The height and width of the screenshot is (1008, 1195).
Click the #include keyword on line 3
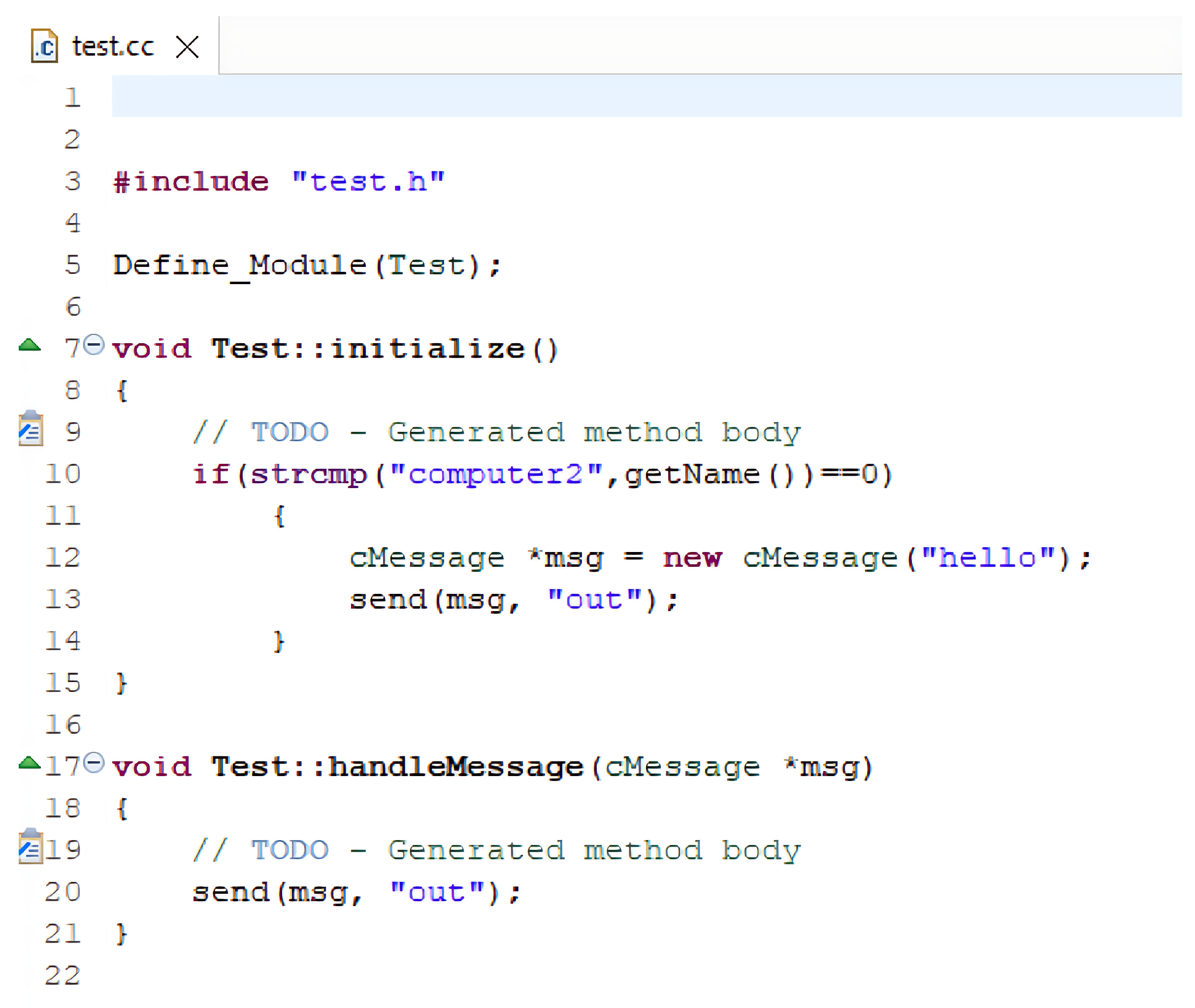pos(192,182)
